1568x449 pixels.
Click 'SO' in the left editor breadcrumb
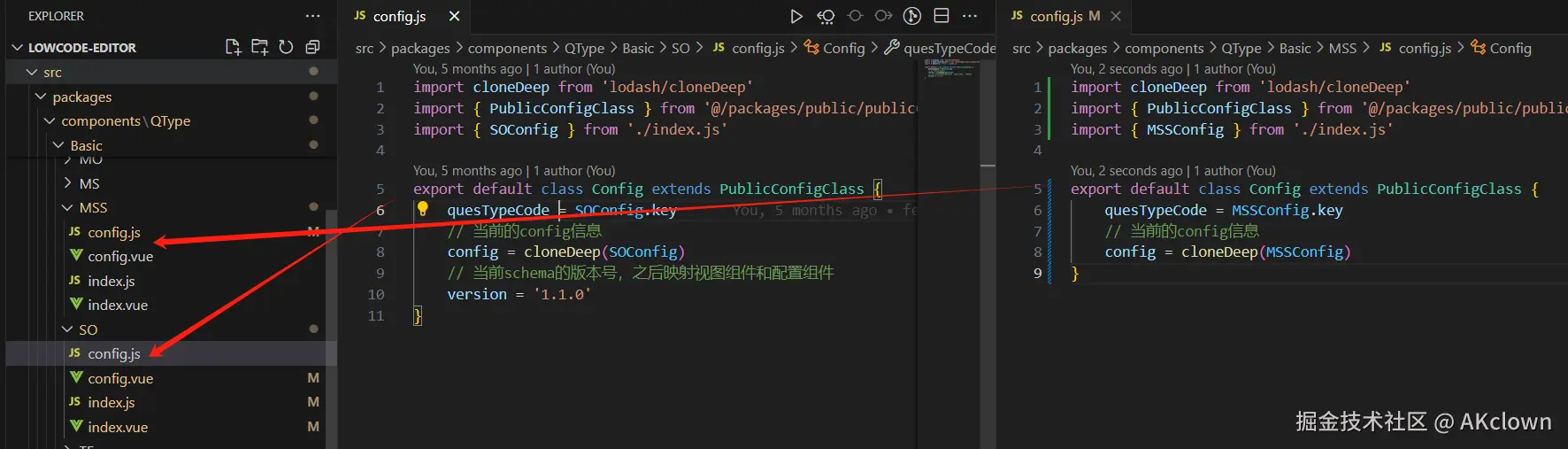pyautogui.click(x=680, y=48)
